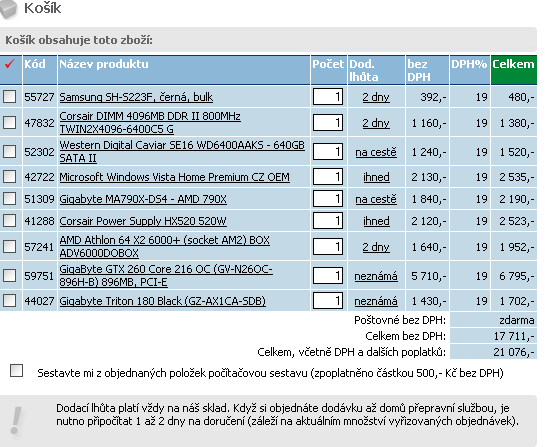545x447 pixels.
Task: Click quantity field for Corsair HX520 row
Action: tap(328, 221)
